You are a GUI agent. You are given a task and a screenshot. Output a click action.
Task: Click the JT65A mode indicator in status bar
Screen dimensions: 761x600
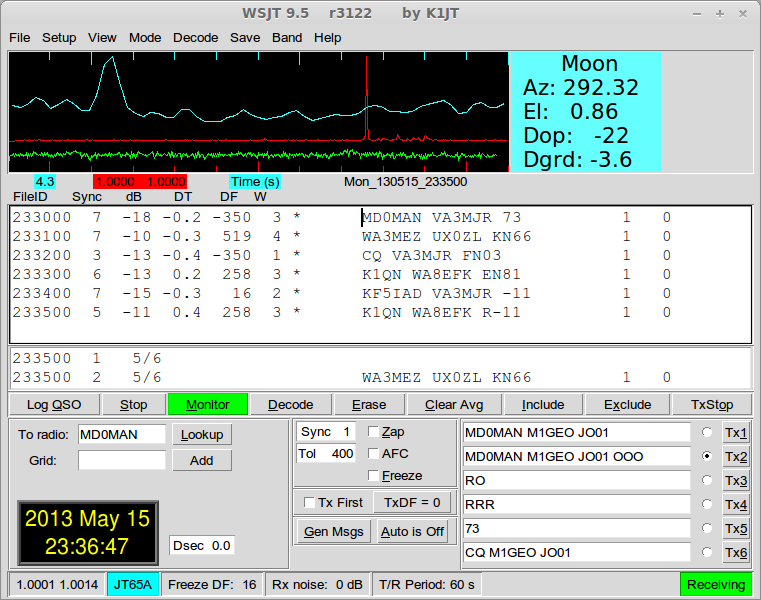coord(132,584)
